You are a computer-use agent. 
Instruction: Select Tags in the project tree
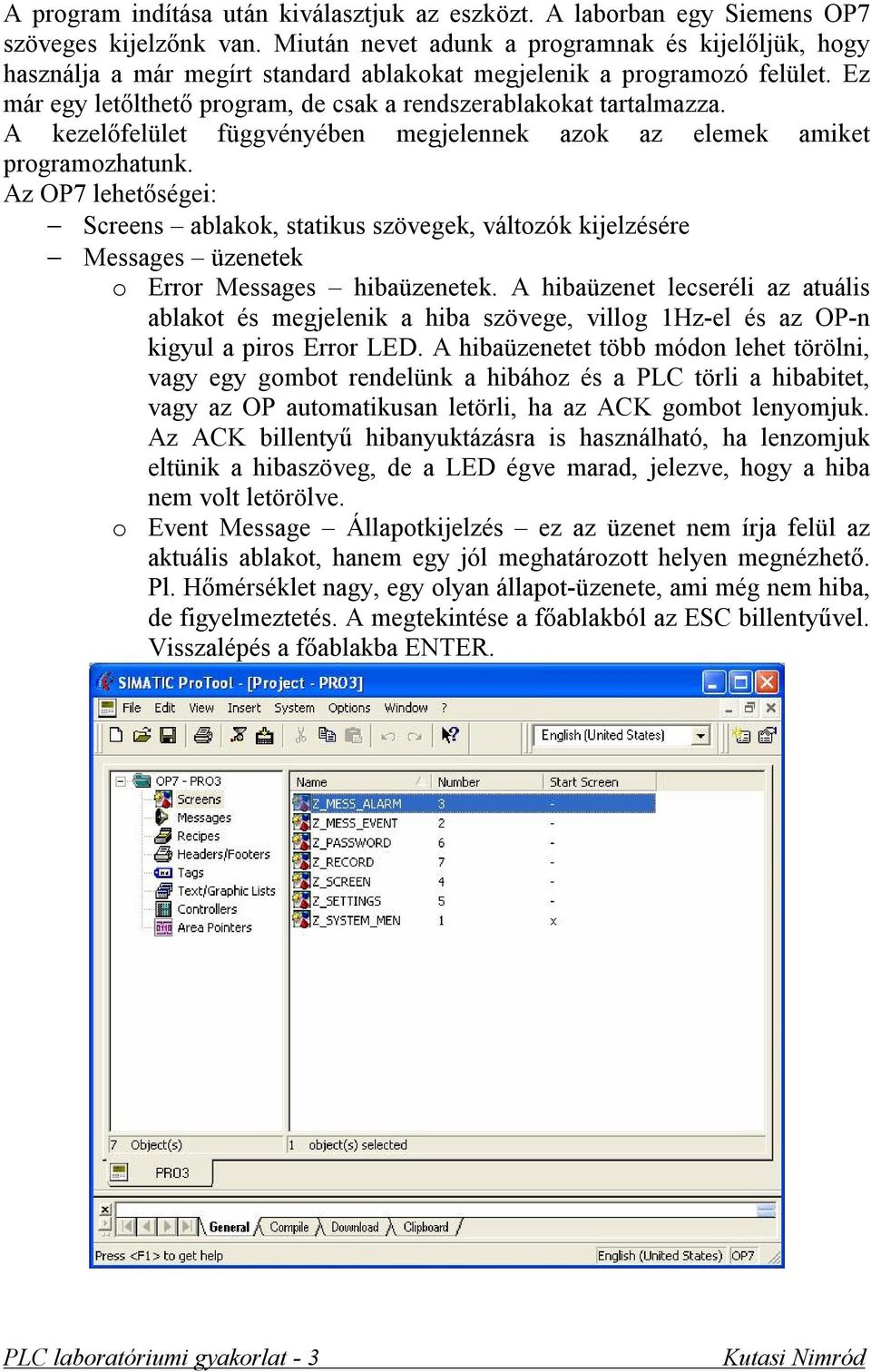tap(191, 872)
